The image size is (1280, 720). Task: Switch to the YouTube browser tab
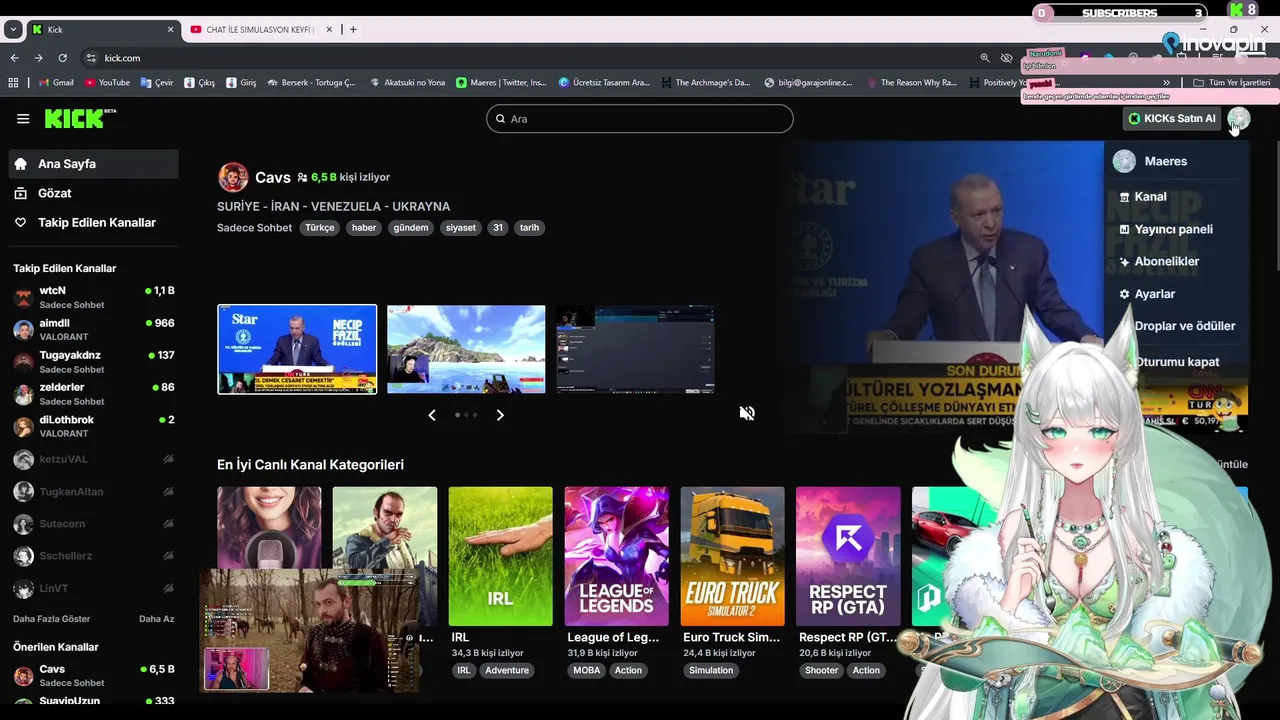tap(260, 29)
